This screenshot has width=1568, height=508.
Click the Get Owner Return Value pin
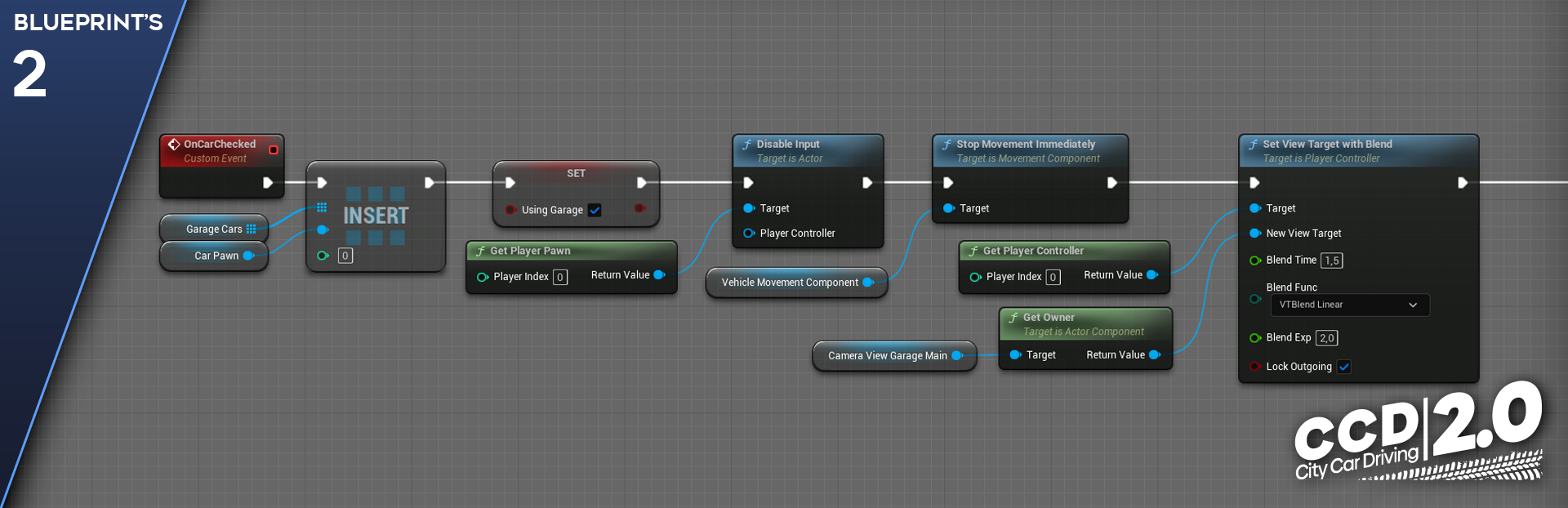pos(1155,354)
